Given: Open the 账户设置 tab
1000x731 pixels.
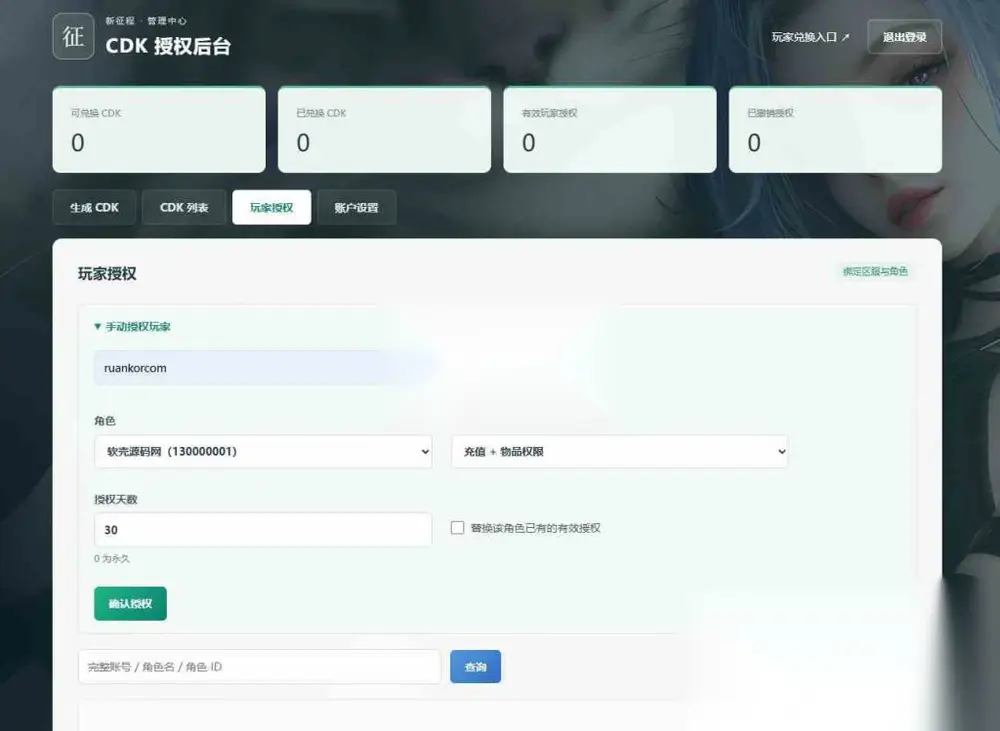Looking at the screenshot, I should coord(357,207).
